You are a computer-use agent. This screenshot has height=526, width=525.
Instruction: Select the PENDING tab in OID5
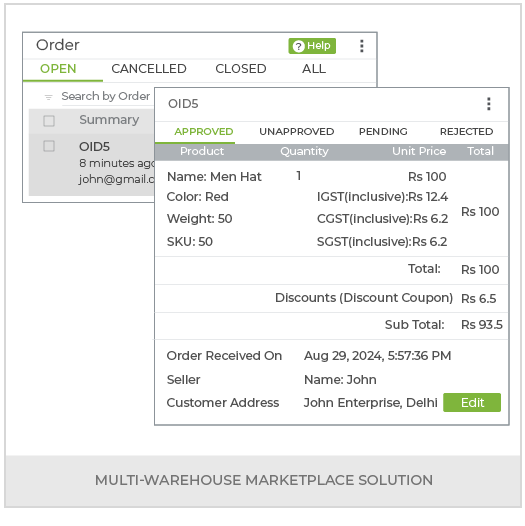383,132
